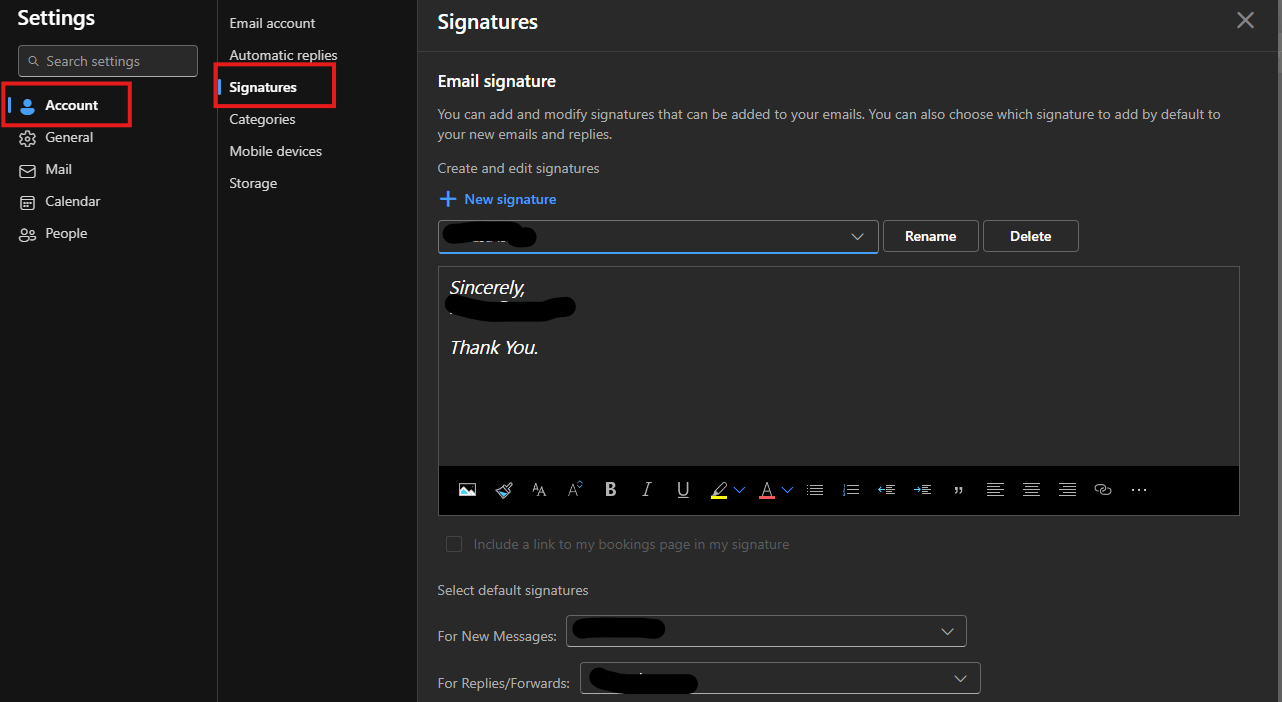Decrease the indent

(x=886, y=490)
